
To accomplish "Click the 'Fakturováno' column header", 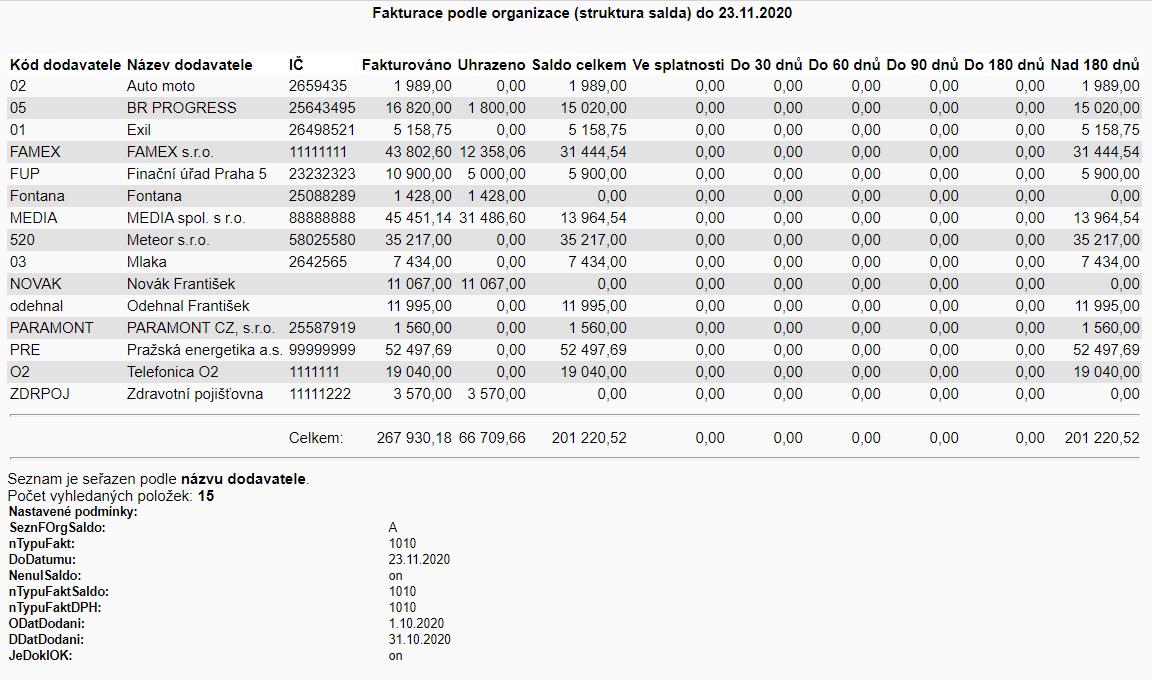I will (406, 64).
